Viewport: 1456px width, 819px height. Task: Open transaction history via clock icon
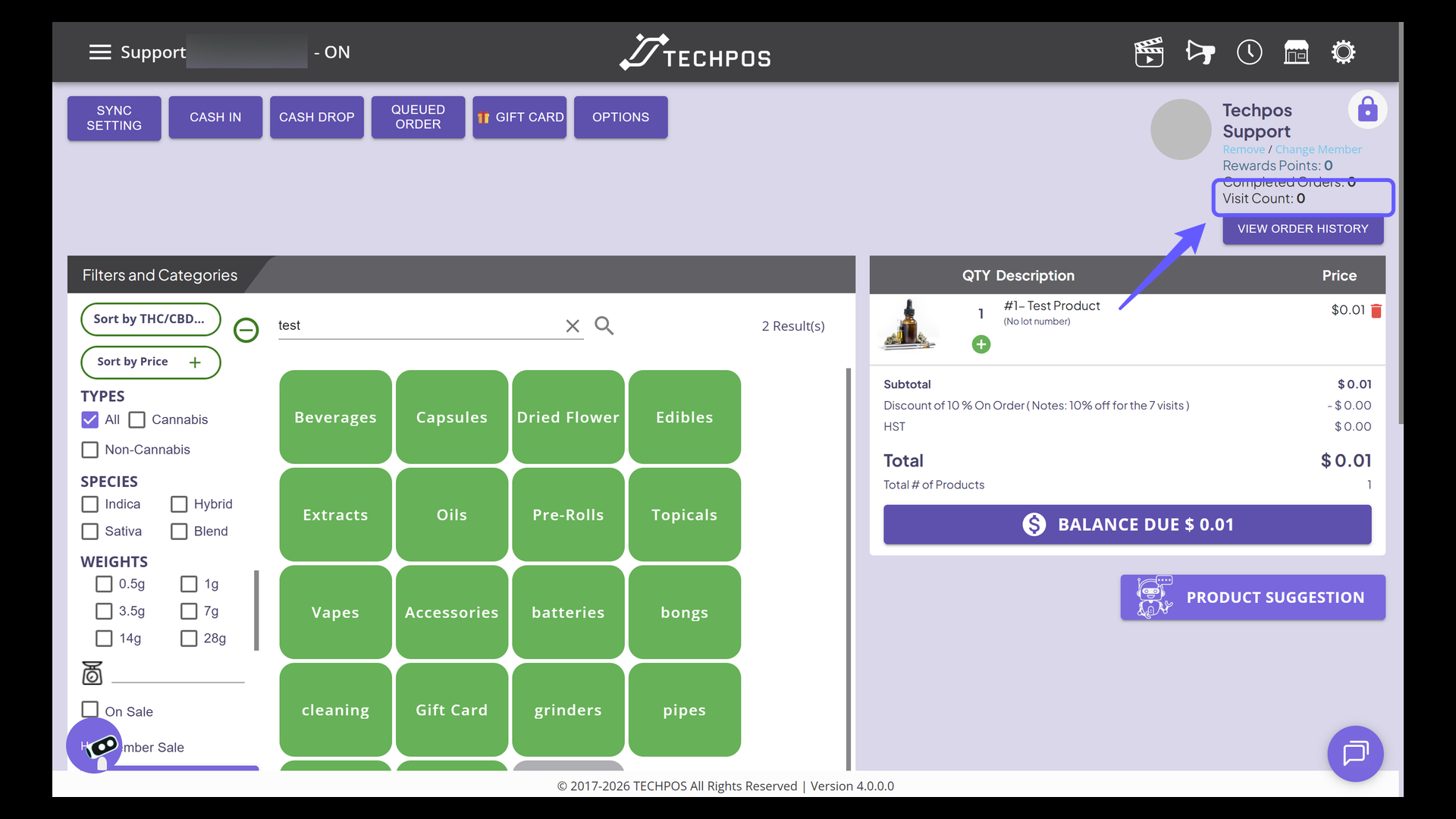tap(1249, 52)
